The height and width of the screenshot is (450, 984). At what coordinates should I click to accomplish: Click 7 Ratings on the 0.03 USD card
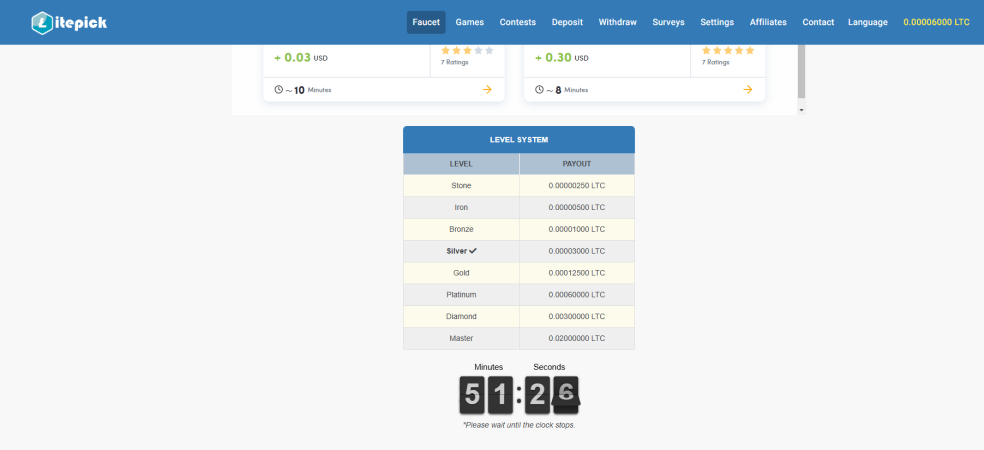[454, 62]
